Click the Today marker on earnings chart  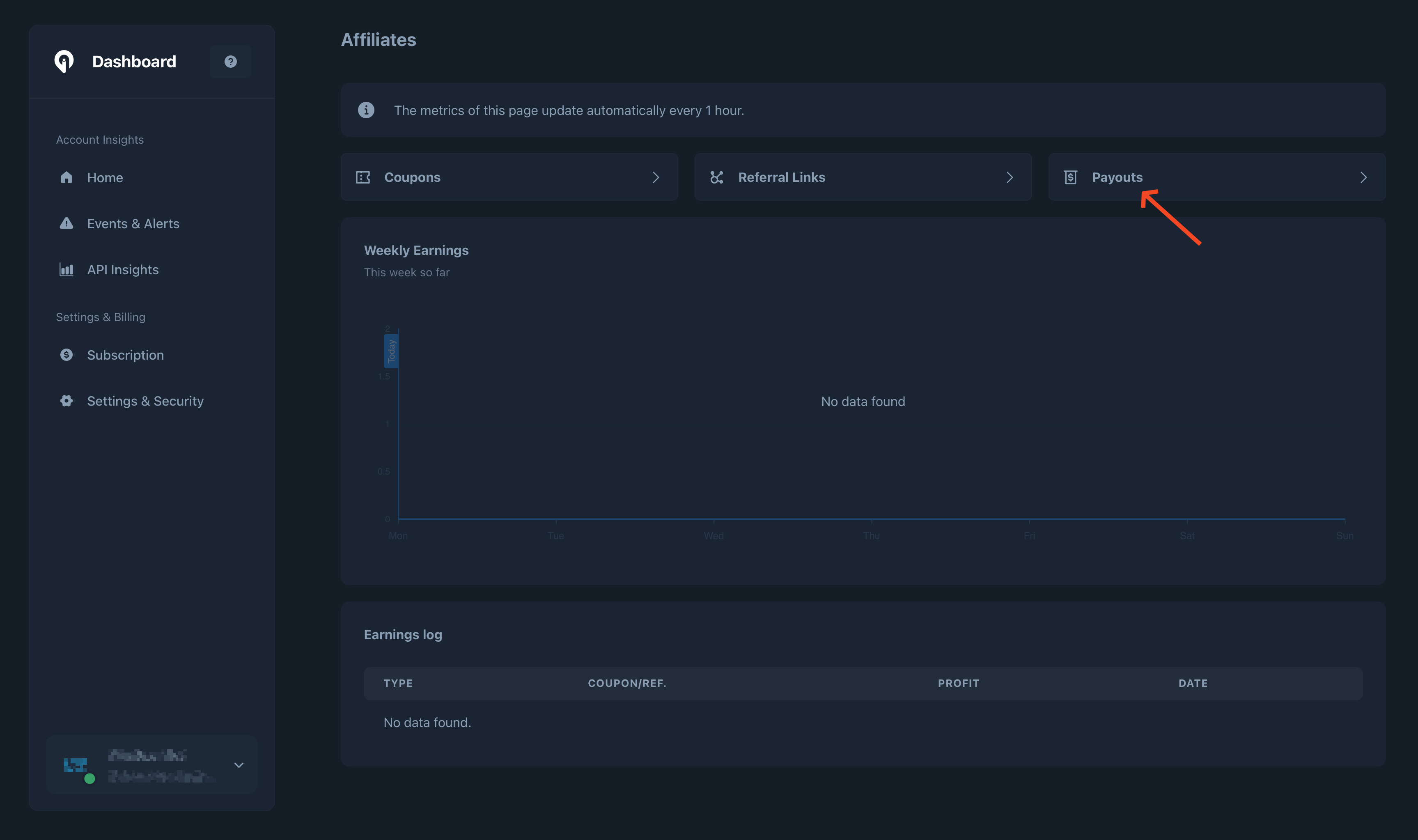[391, 351]
